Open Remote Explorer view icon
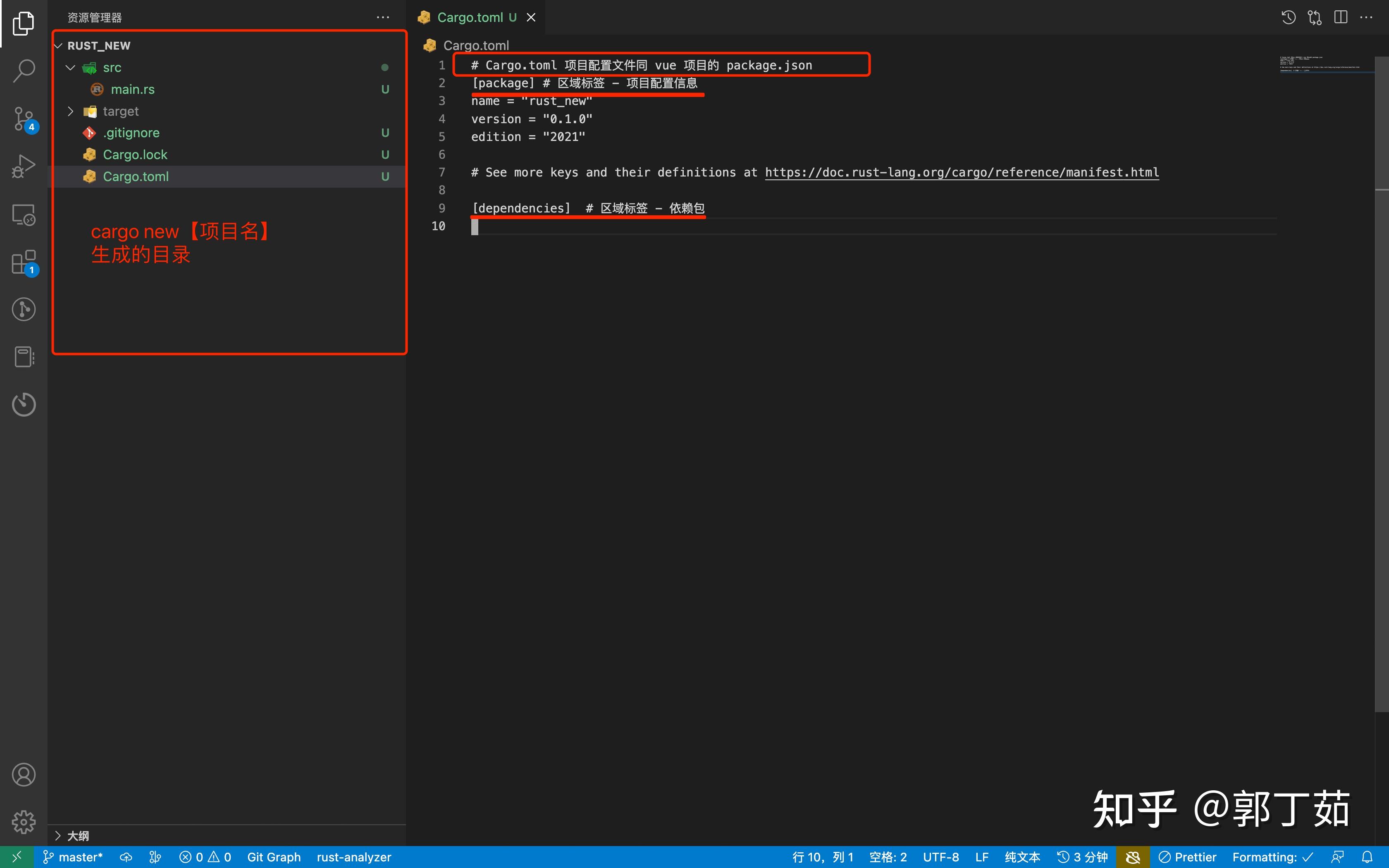The width and height of the screenshot is (1389, 868). click(x=24, y=215)
